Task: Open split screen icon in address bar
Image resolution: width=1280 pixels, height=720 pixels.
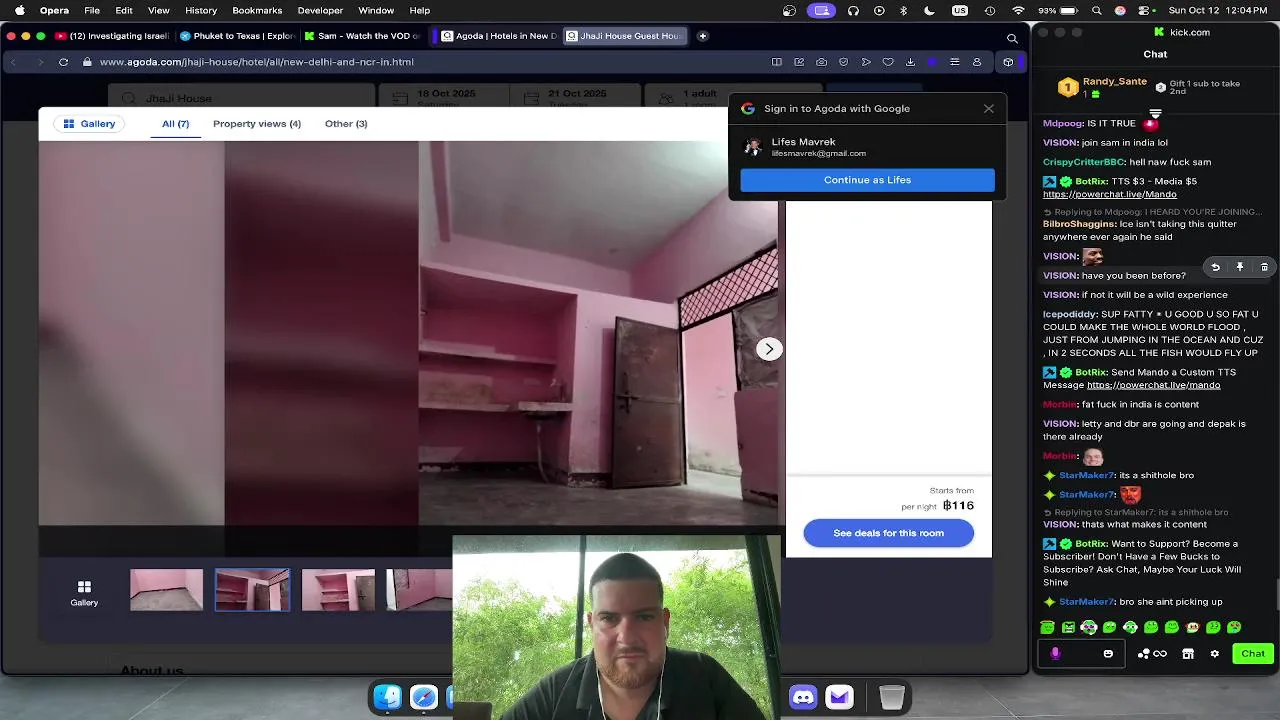Action: coord(777,62)
